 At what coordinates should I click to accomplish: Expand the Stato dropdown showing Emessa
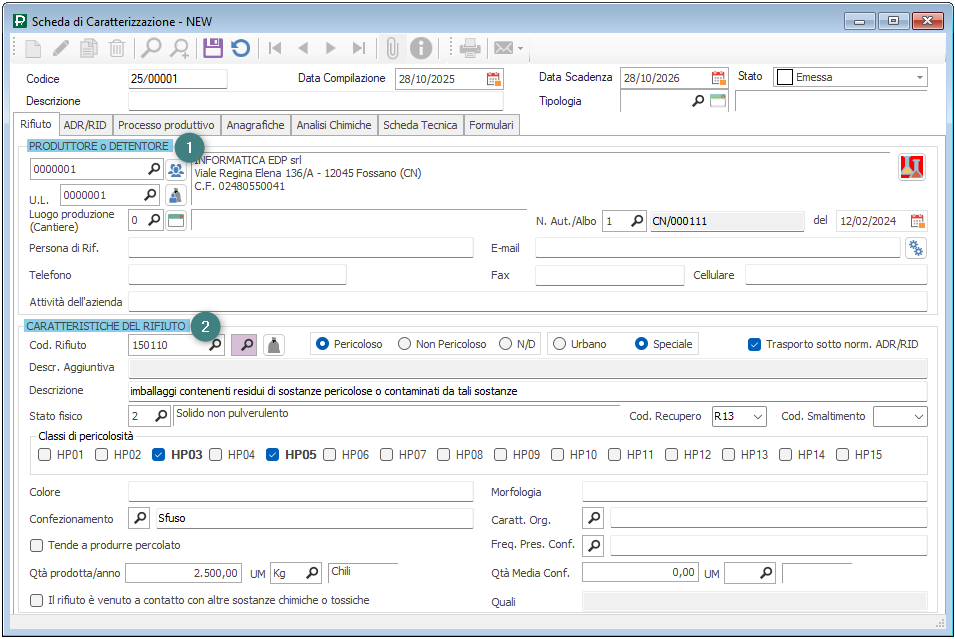pos(919,77)
